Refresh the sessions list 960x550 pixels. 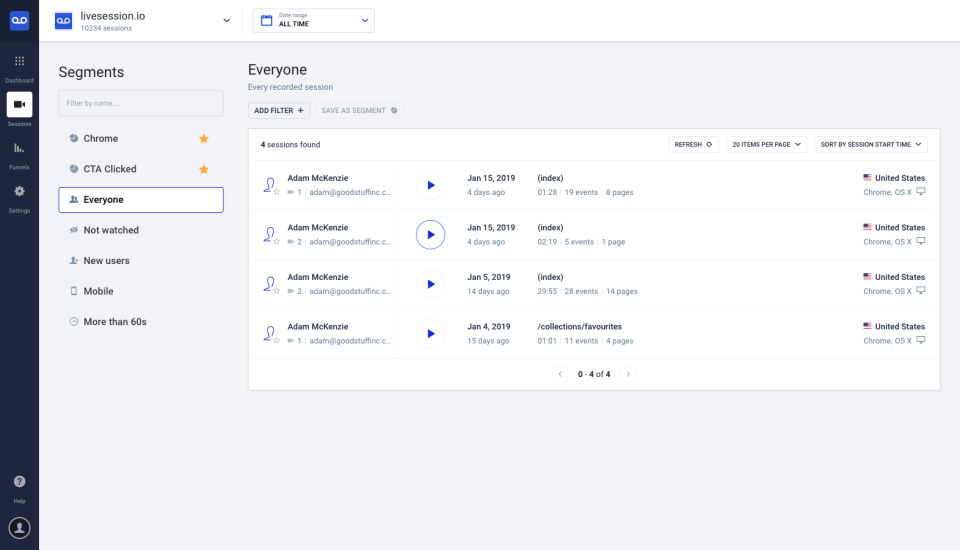694,144
